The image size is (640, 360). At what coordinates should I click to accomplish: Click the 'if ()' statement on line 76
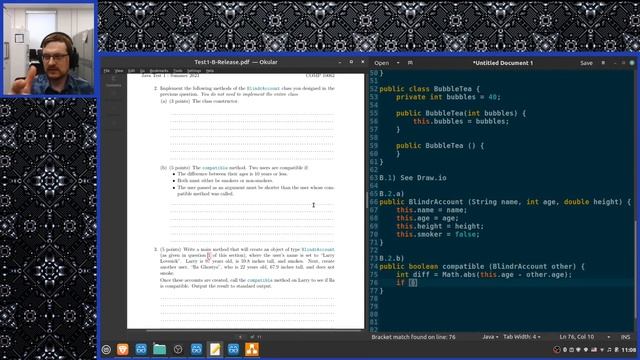click(x=407, y=282)
